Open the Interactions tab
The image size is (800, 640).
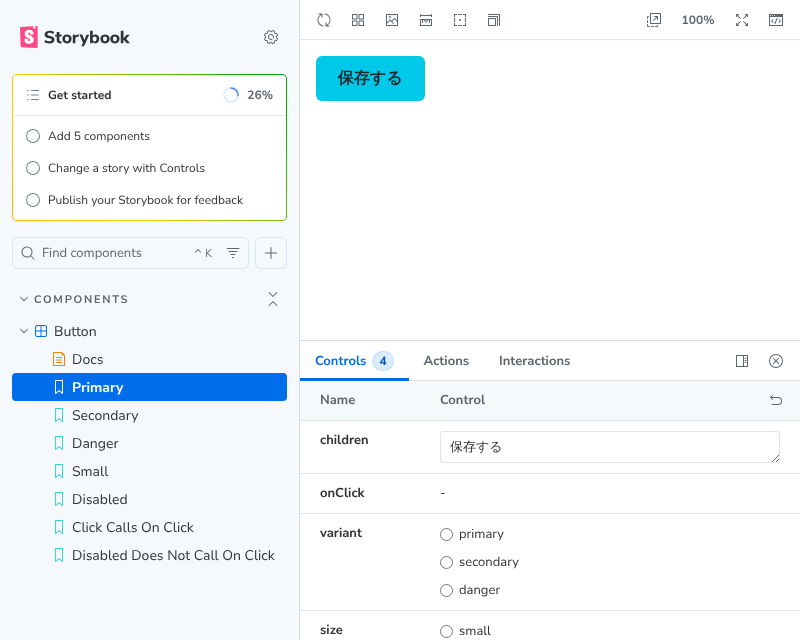pos(534,361)
